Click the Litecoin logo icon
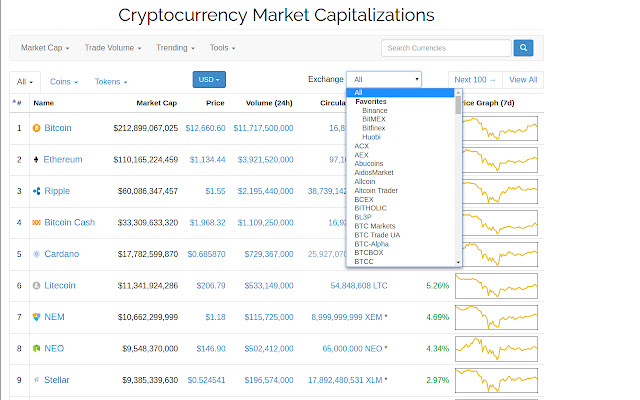The image size is (640, 400). (x=37, y=285)
